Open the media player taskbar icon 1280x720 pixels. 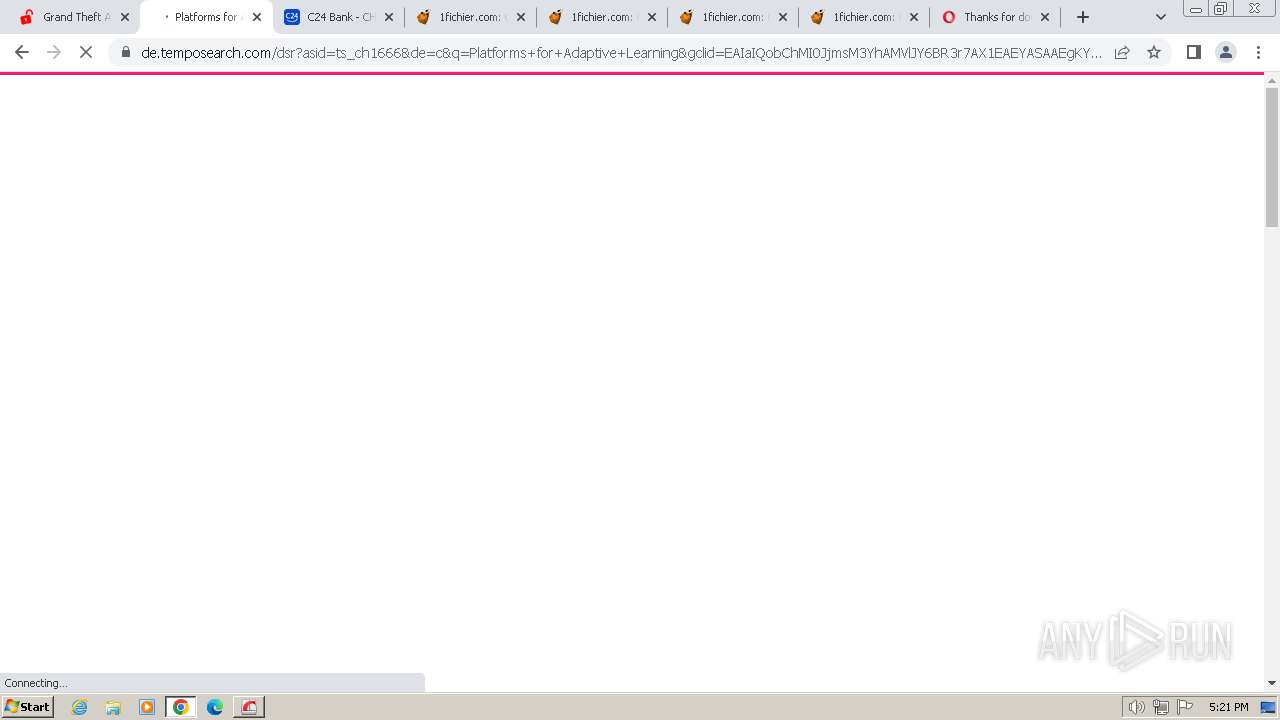pyautogui.click(x=147, y=707)
